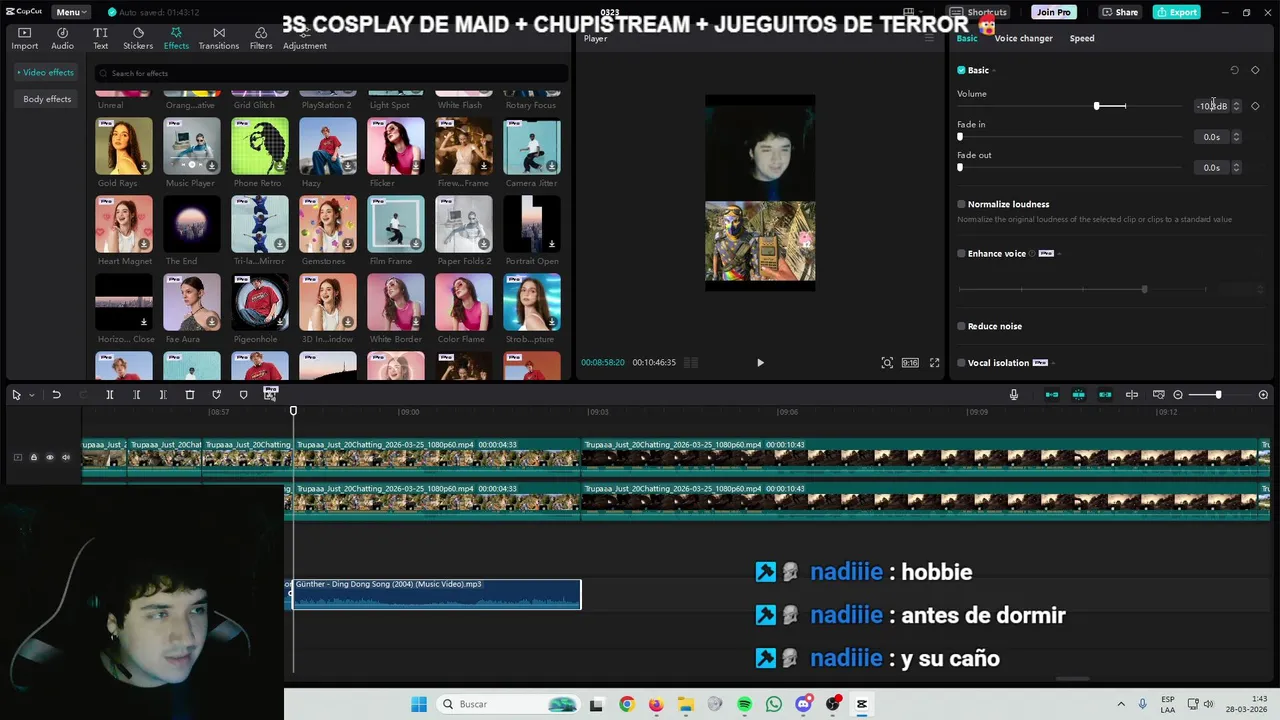Click the Join Pro button
The image size is (1280, 720).
1053,12
